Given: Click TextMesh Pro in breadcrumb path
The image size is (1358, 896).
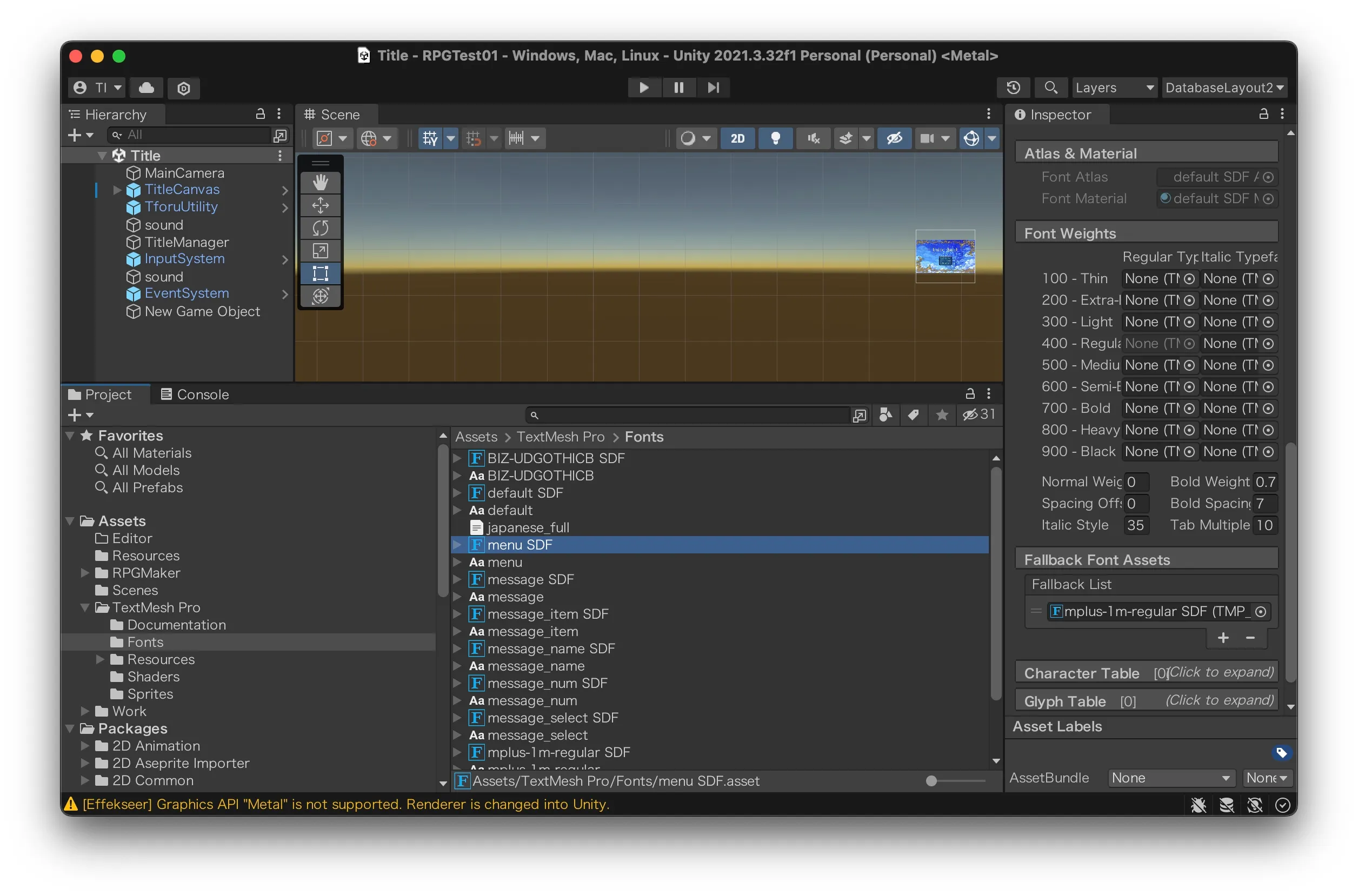Looking at the screenshot, I should [x=560, y=437].
